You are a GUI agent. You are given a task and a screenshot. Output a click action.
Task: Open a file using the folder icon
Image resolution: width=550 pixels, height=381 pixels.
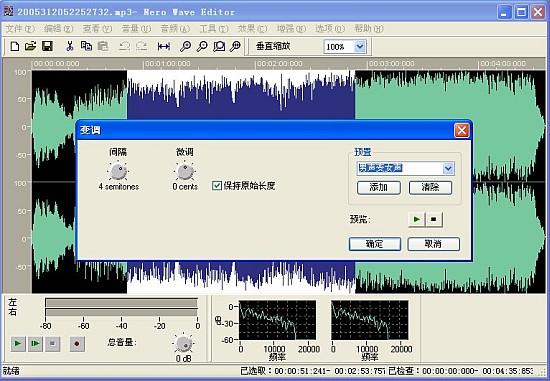31,46
